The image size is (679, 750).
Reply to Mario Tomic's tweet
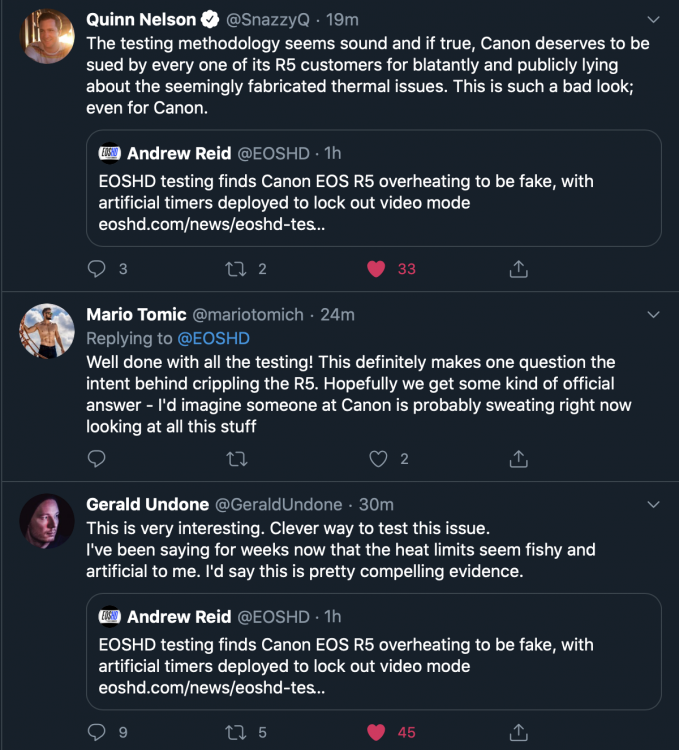pyautogui.click(x=97, y=459)
